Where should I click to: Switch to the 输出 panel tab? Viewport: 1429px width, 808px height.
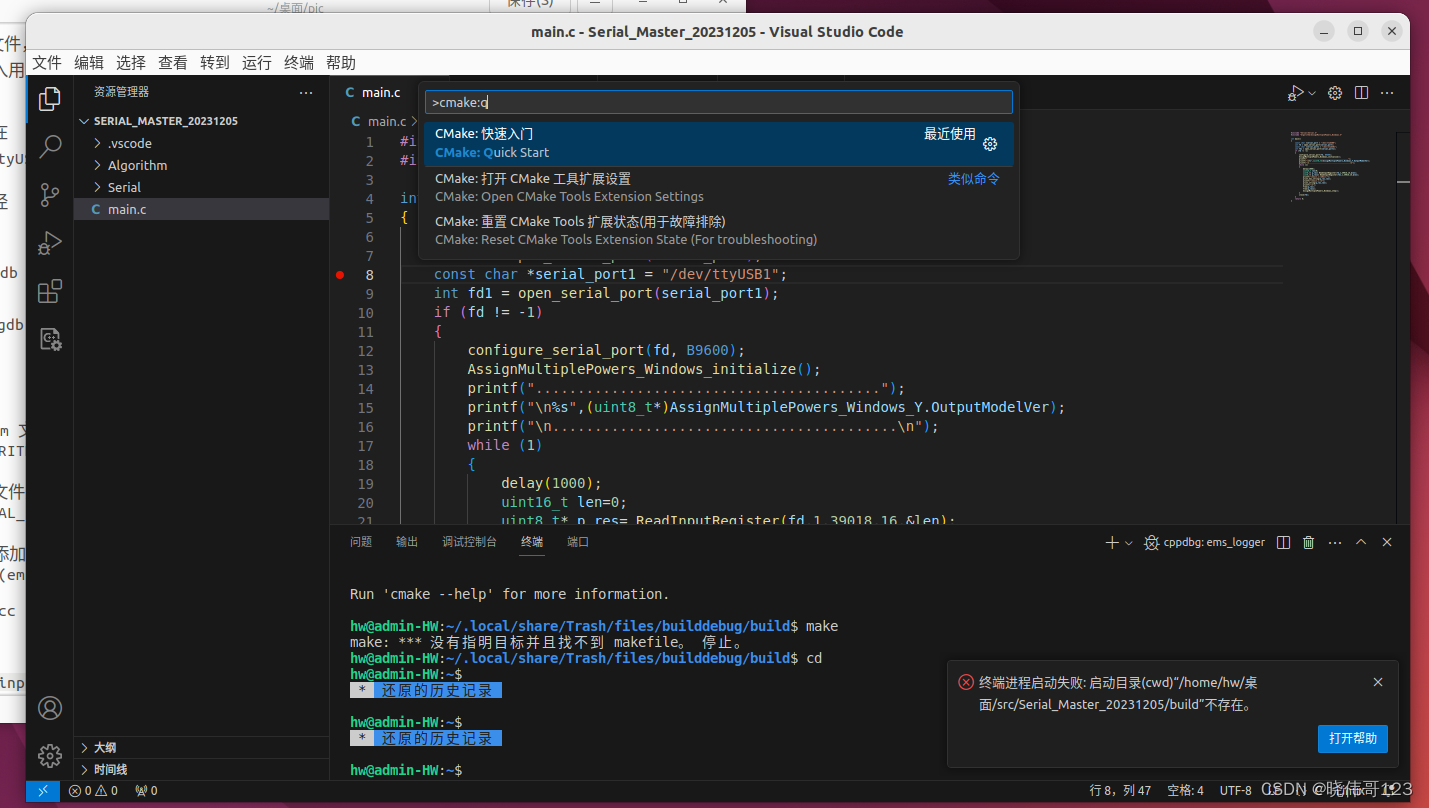407,542
